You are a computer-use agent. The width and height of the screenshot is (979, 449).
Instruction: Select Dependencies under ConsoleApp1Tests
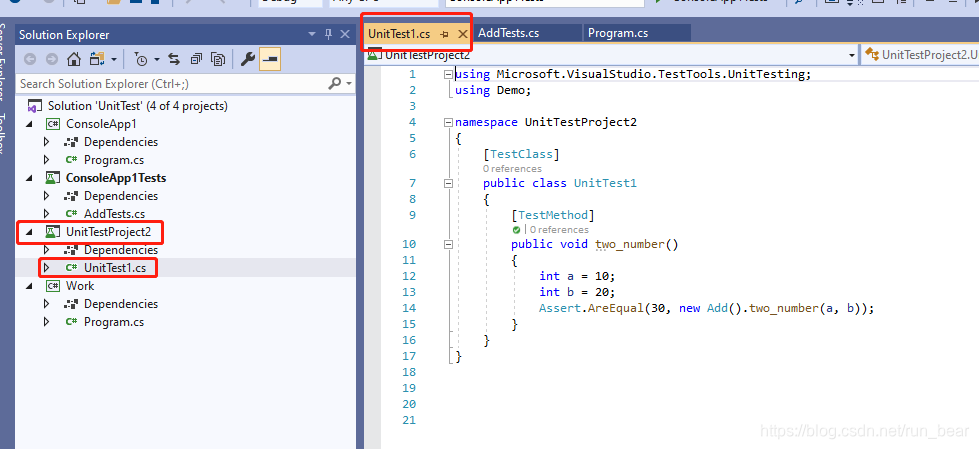point(121,195)
